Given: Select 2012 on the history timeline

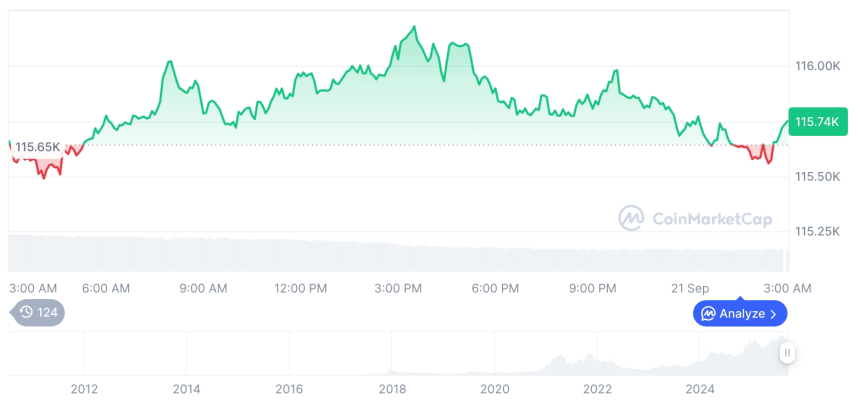Looking at the screenshot, I should 84,388.
